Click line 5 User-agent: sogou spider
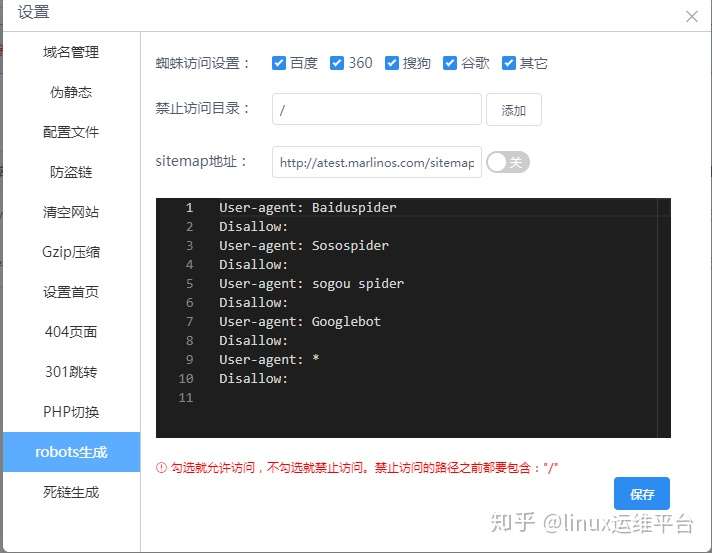712x553 pixels. pyautogui.click(x=312, y=284)
